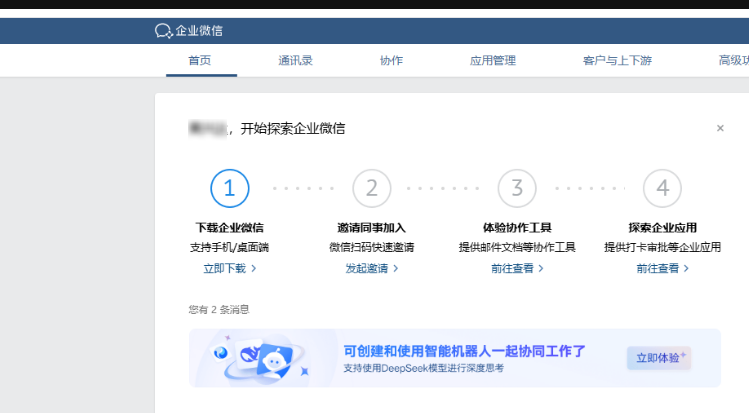Click the 支持手机/桌面端 description

(230, 247)
